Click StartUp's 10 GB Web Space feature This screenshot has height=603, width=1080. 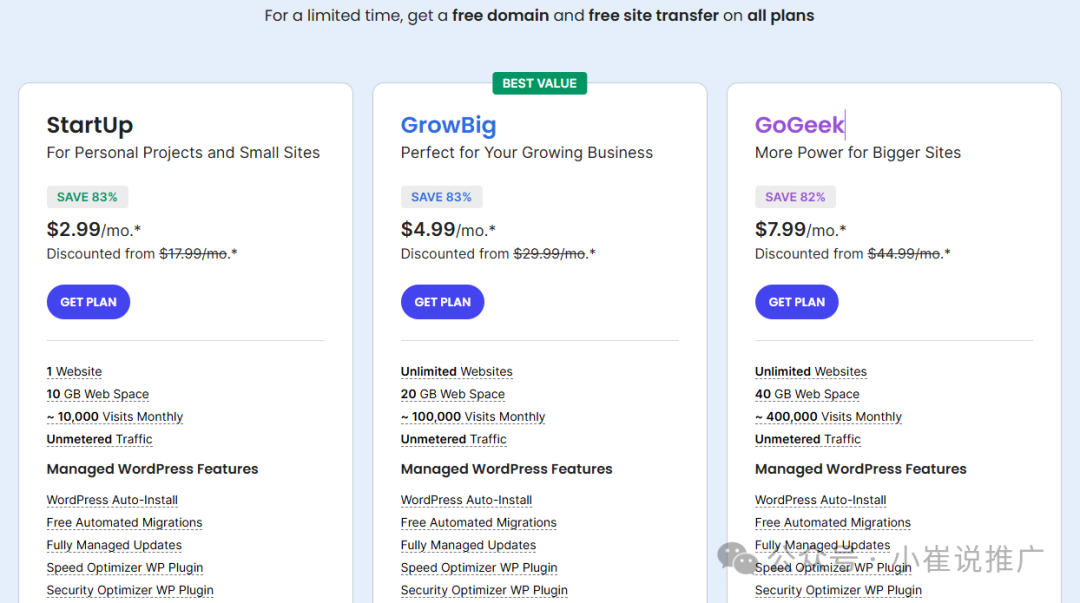point(98,394)
